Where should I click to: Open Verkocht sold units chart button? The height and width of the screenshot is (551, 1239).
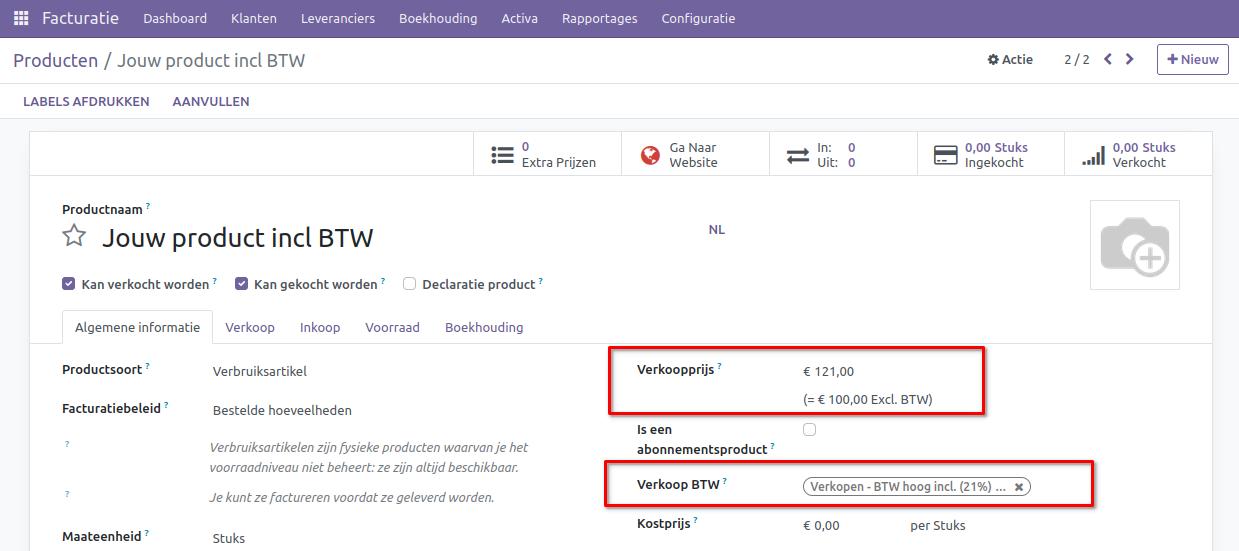click(x=1138, y=155)
